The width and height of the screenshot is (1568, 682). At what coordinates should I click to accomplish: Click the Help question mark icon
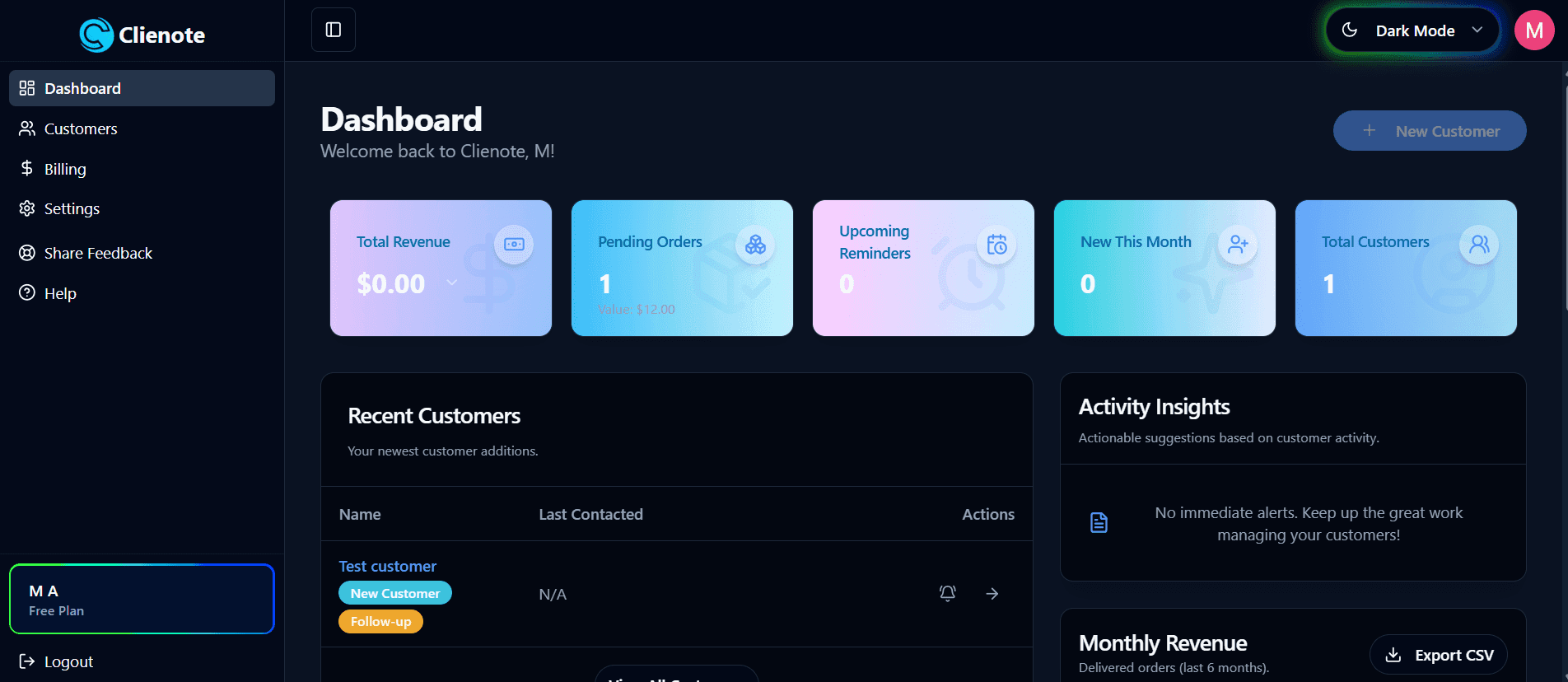(27, 292)
